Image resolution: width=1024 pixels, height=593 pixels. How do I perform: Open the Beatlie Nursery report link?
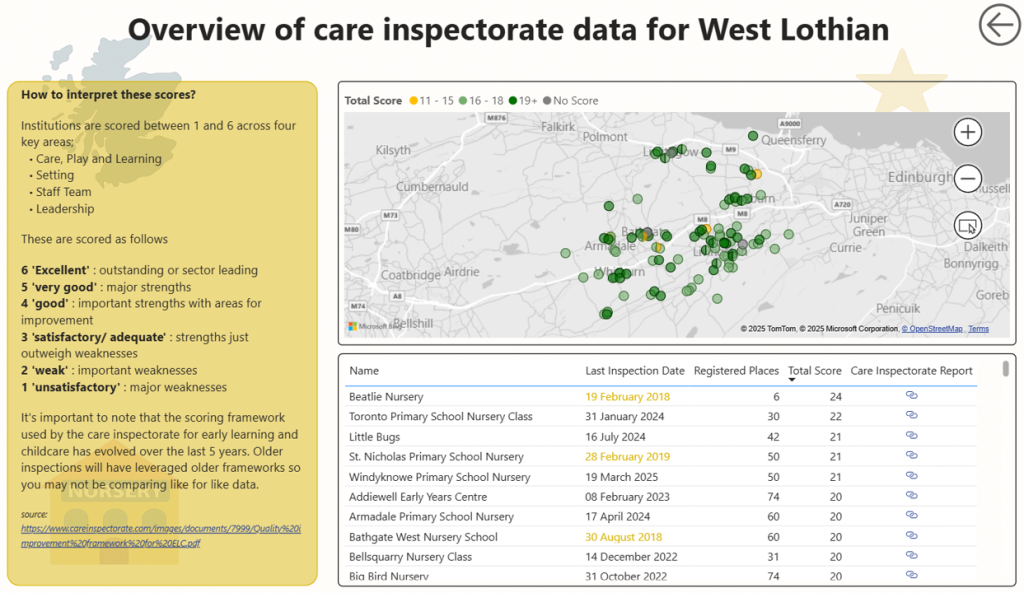pos(912,395)
